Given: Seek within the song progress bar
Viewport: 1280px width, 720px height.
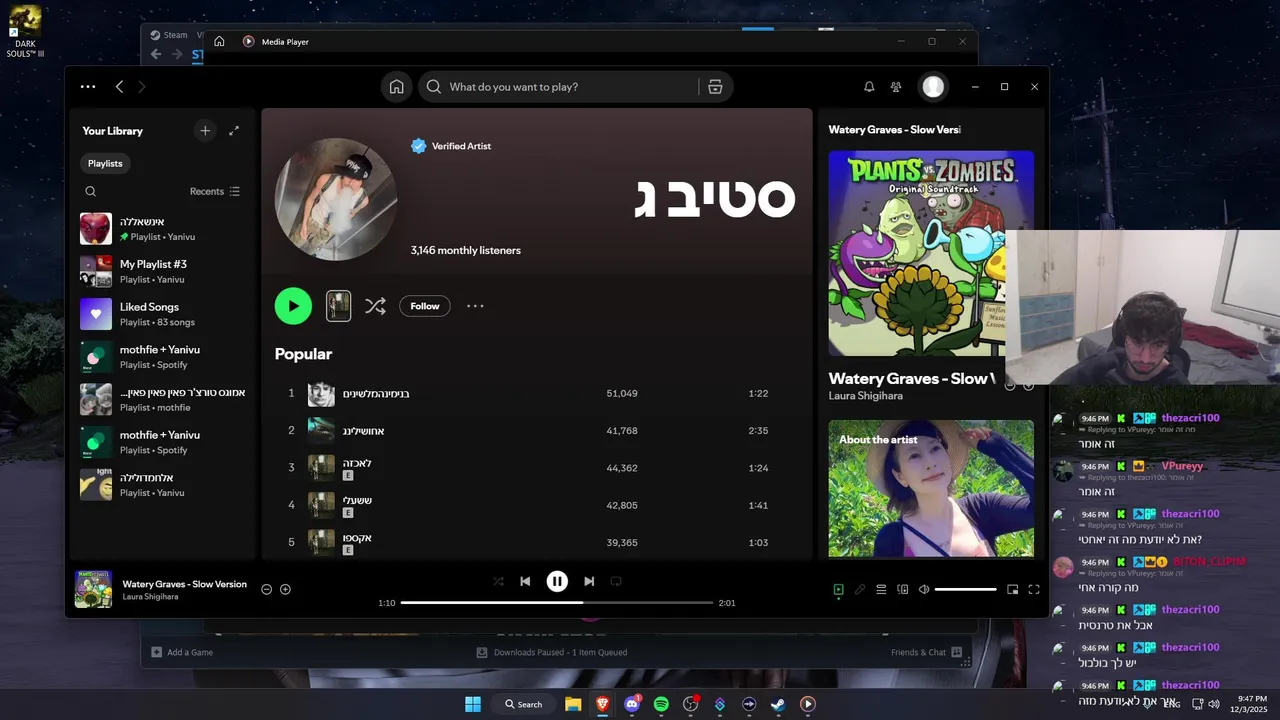Looking at the screenshot, I should tap(557, 603).
